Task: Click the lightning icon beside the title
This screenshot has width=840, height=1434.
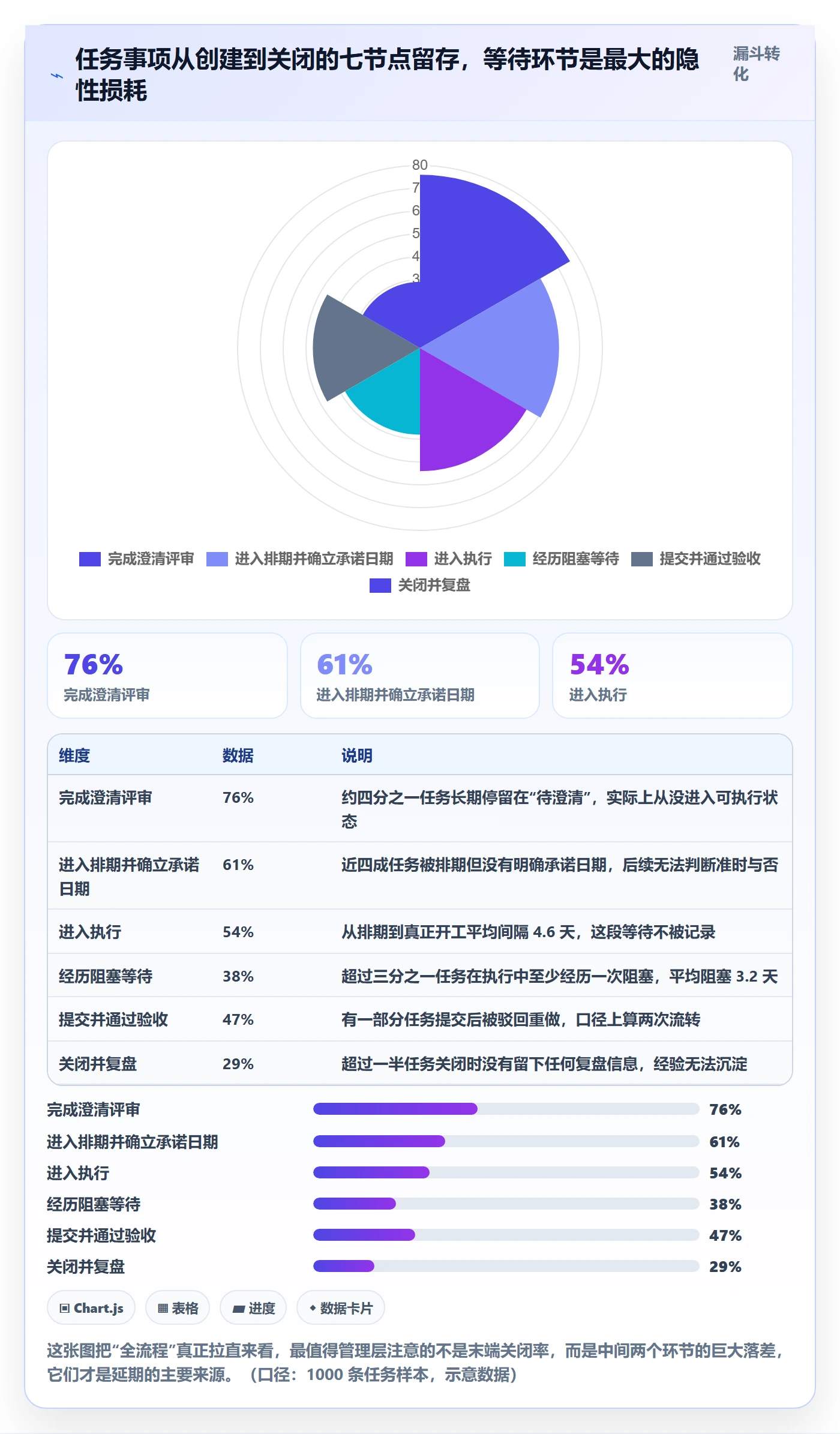Action: click(56, 76)
